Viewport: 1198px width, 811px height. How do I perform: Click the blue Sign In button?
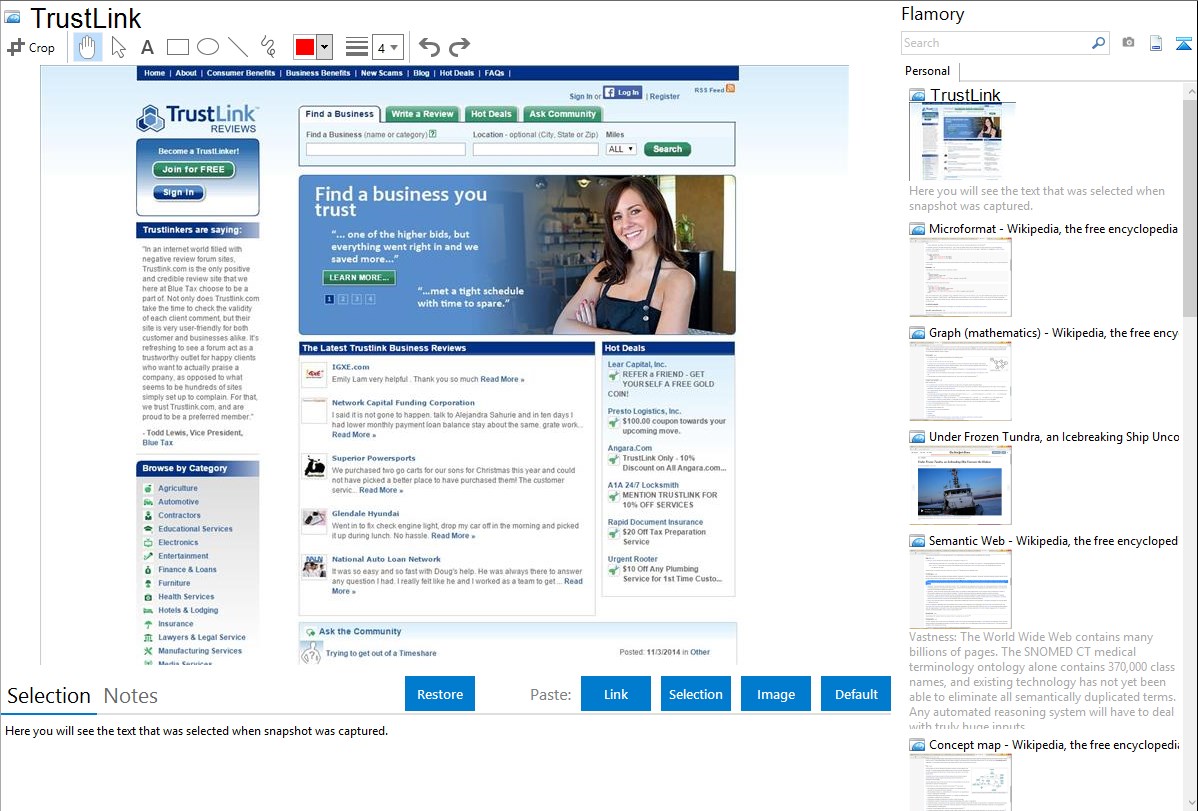pyautogui.click(x=179, y=193)
